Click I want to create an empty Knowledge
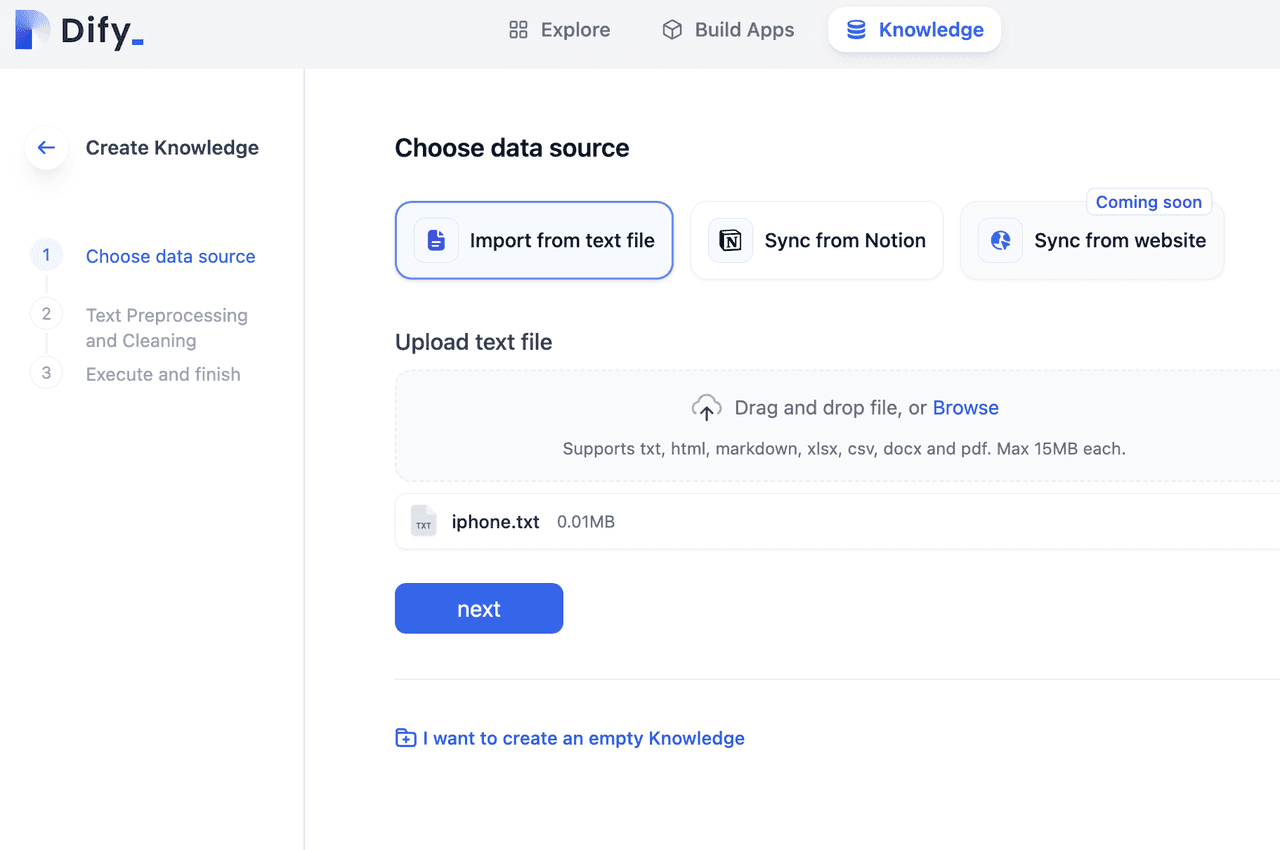 coord(583,739)
